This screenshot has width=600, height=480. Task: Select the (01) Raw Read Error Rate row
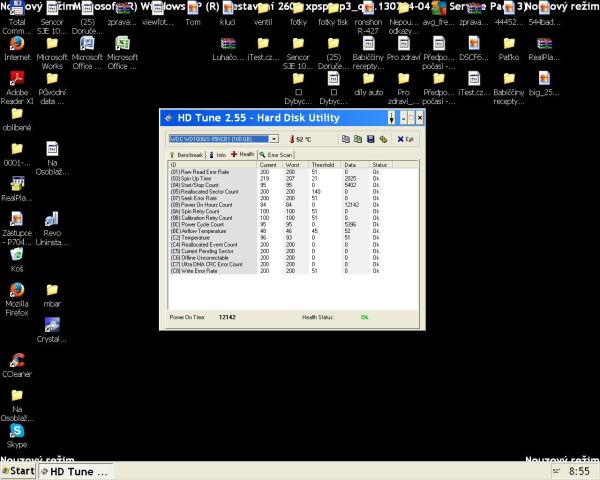(x=281, y=172)
